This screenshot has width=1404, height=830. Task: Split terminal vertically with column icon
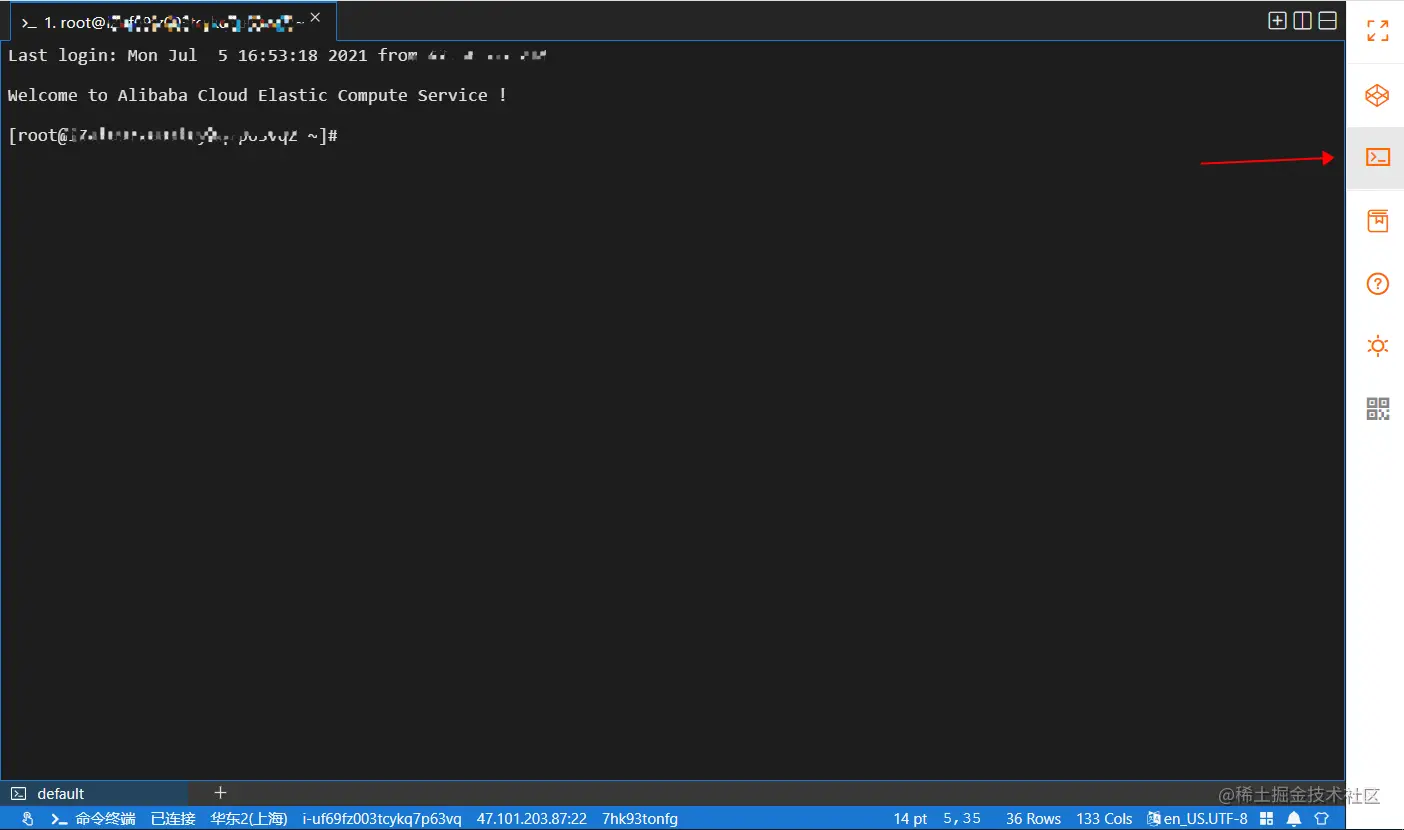[1302, 21]
